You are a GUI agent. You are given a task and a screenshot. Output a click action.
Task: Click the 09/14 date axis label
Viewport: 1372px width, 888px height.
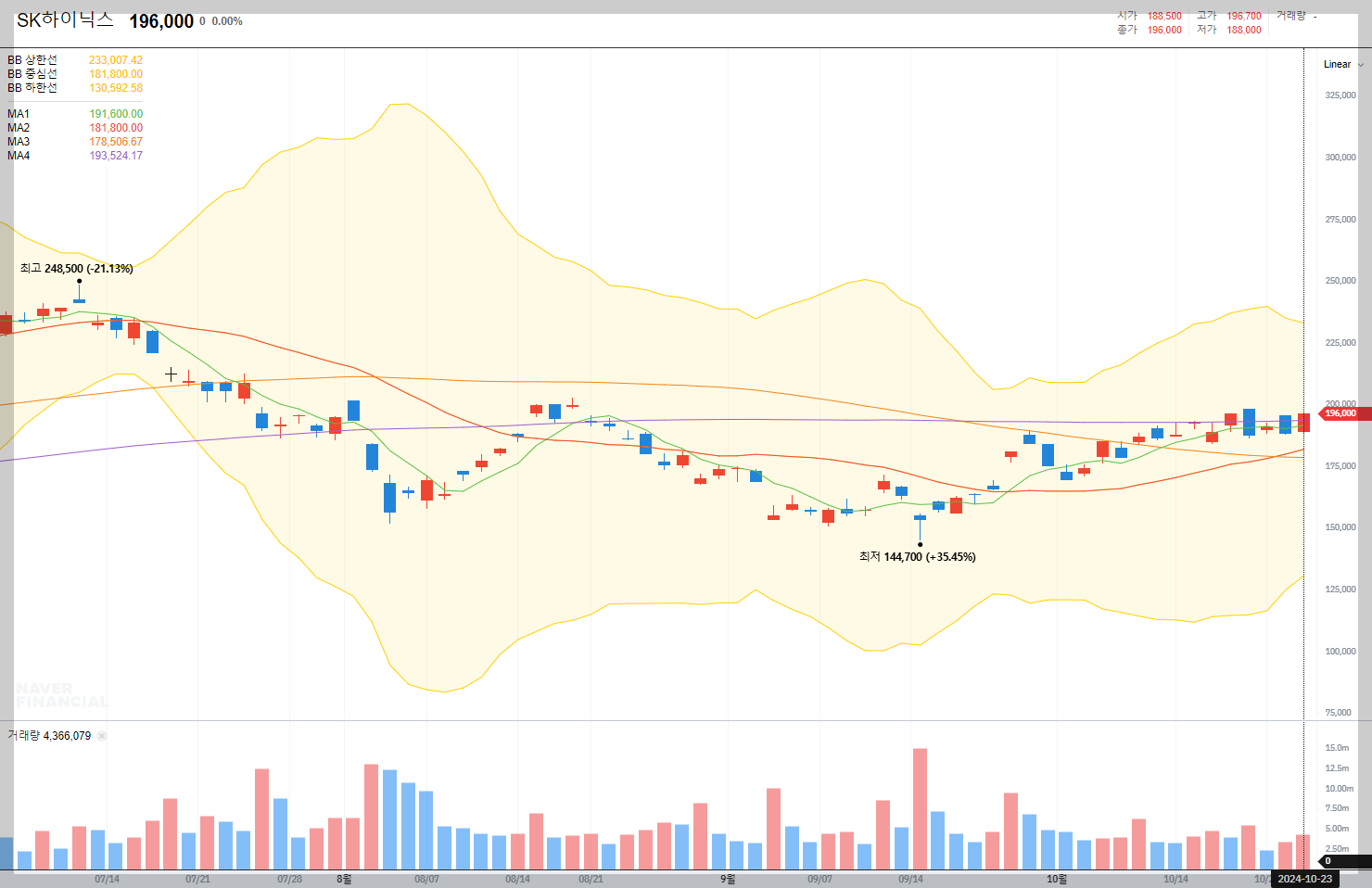point(910,879)
